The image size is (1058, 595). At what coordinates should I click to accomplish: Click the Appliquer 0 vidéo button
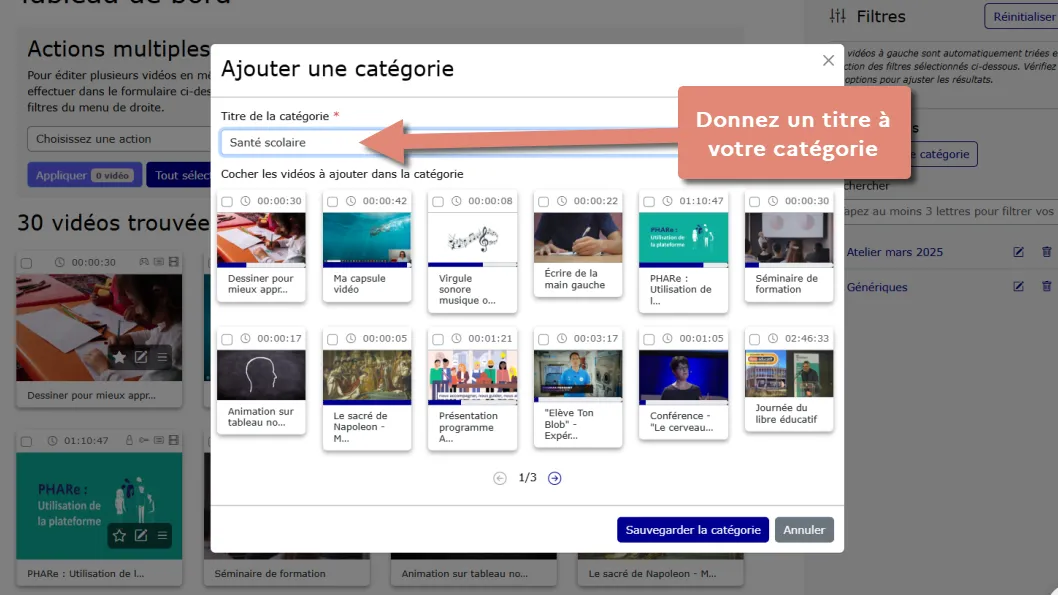pos(84,175)
